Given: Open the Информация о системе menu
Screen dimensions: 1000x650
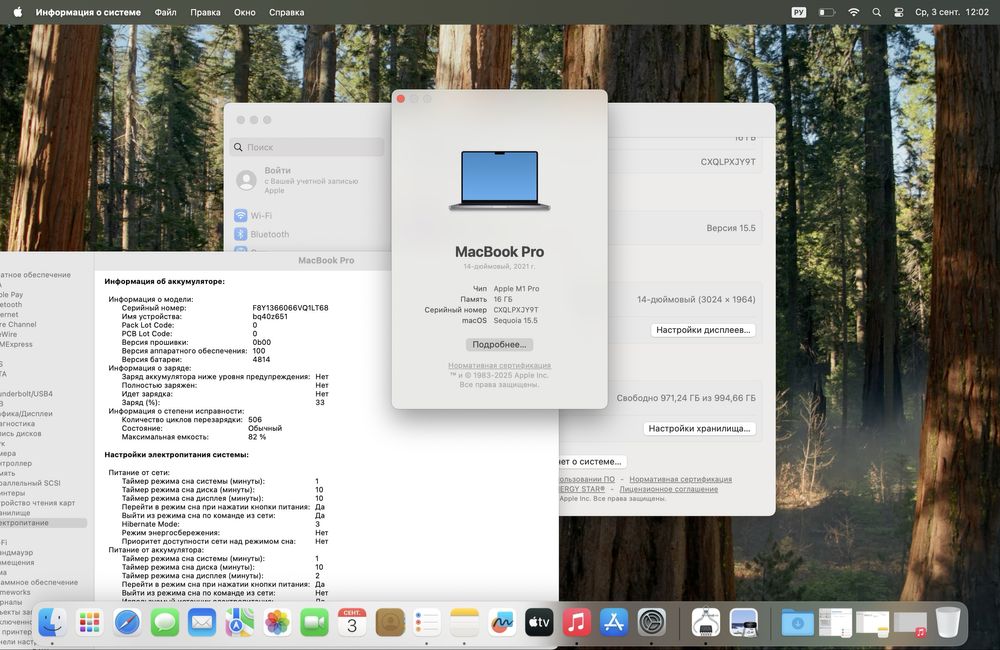Looking at the screenshot, I should pos(88,12).
